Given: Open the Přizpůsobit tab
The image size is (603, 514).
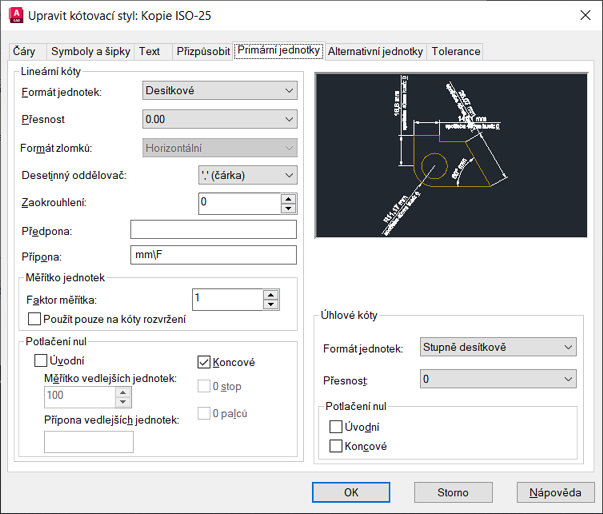Looking at the screenshot, I should coord(203,52).
